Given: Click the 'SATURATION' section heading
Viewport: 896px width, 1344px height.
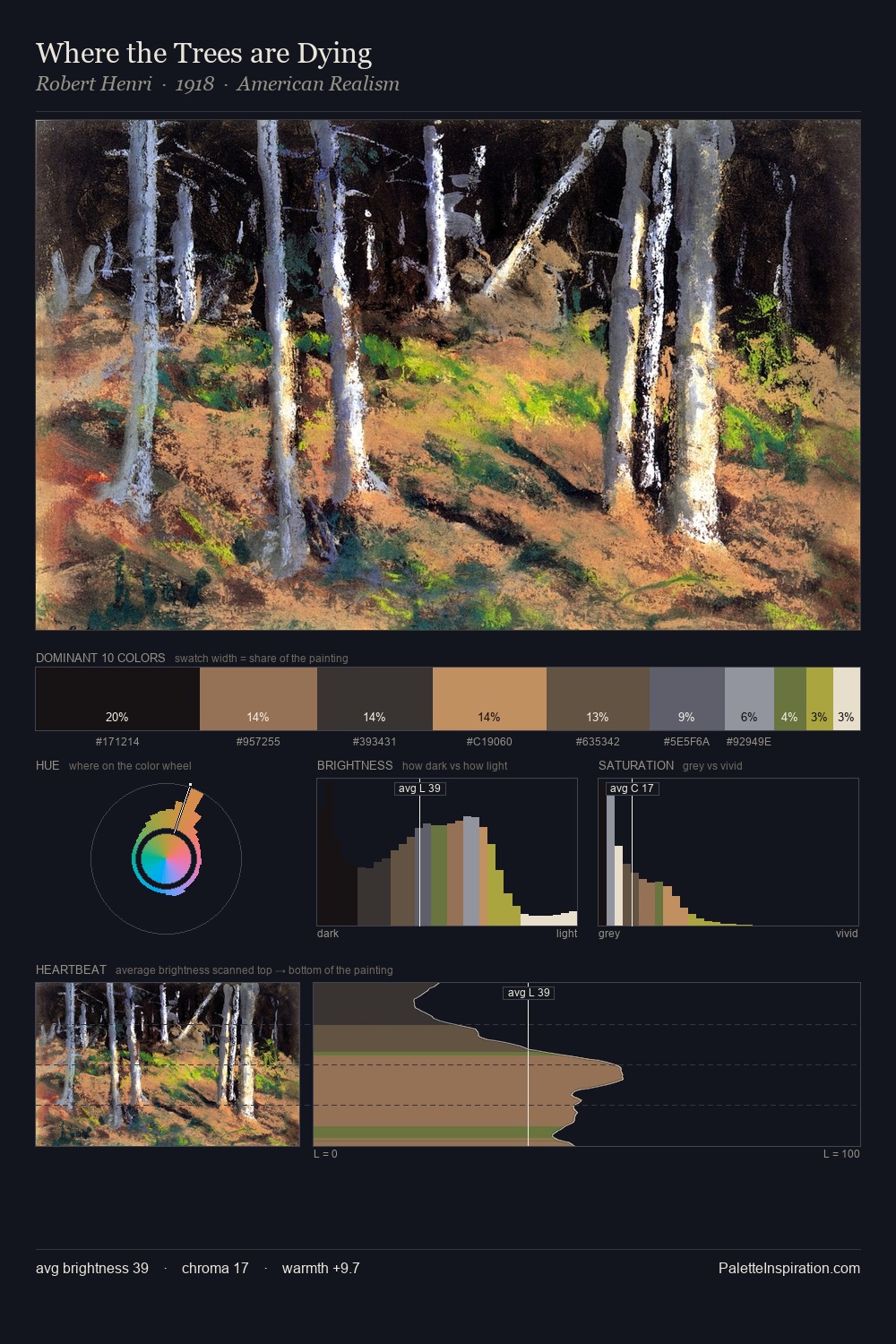Looking at the screenshot, I should pos(636,765).
